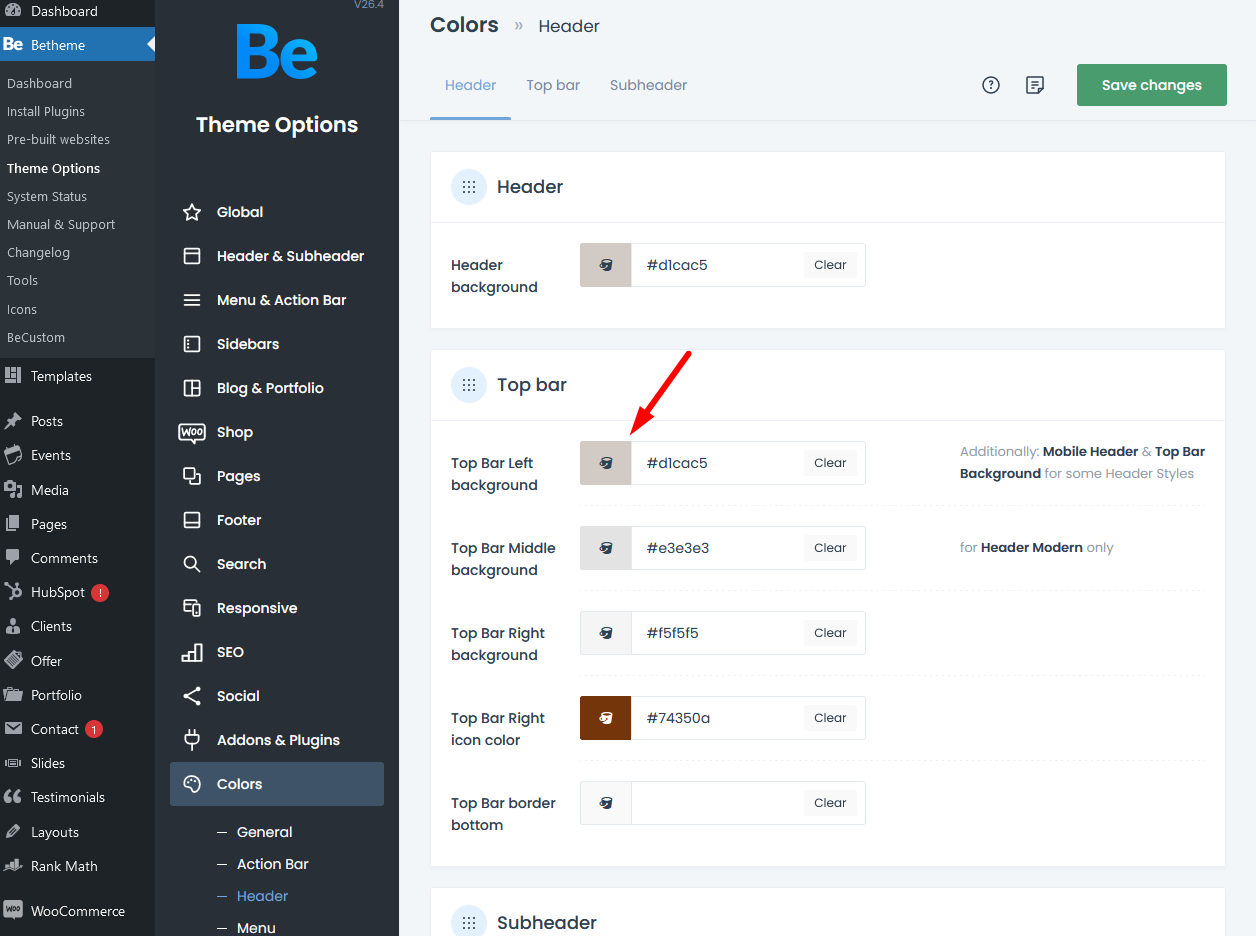Click the Save changes button

[1152, 85]
